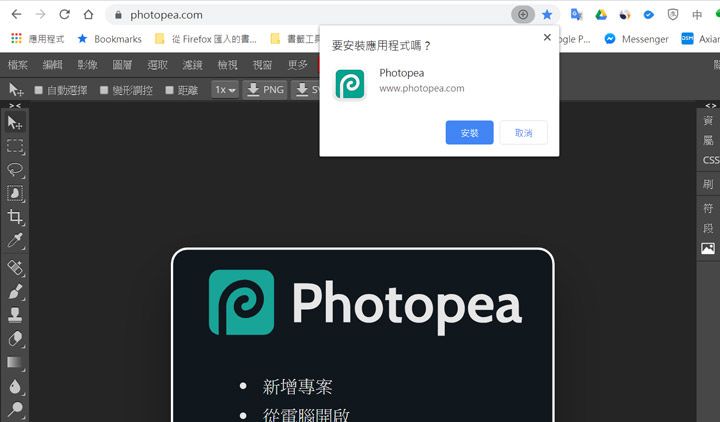Image resolution: width=720 pixels, height=422 pixels.
Task: Click 新增專案 new project link
Action: (x=297, y=387)
